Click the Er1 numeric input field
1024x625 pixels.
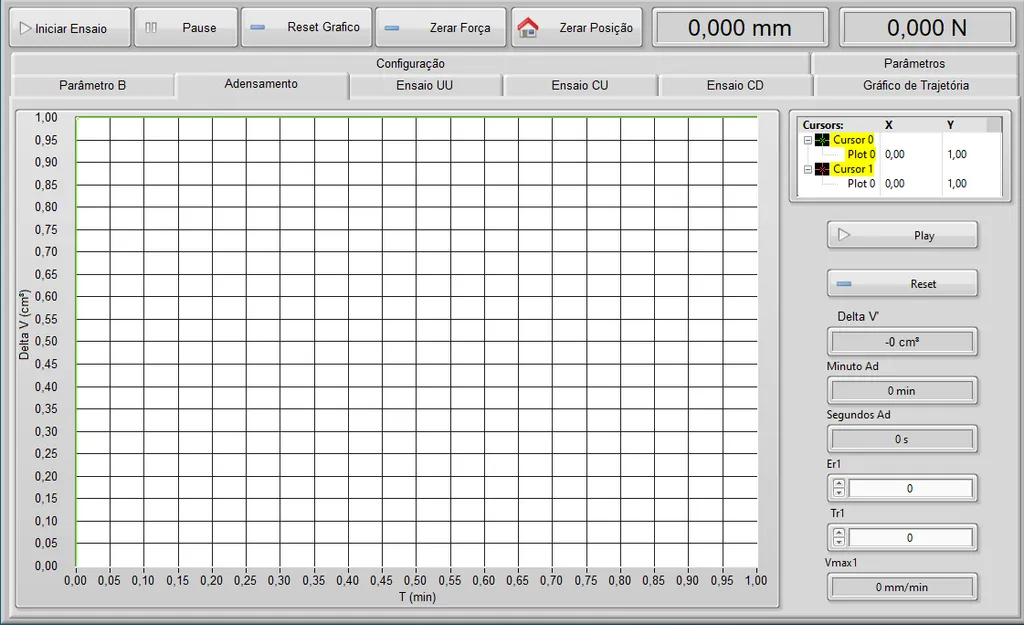pos(910,489)
